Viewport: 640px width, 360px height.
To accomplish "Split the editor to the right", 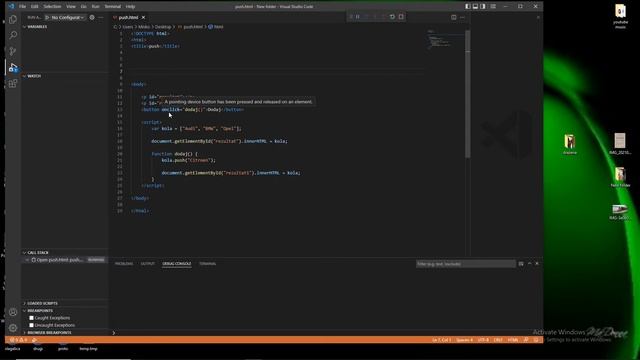I will coord(453,17).
